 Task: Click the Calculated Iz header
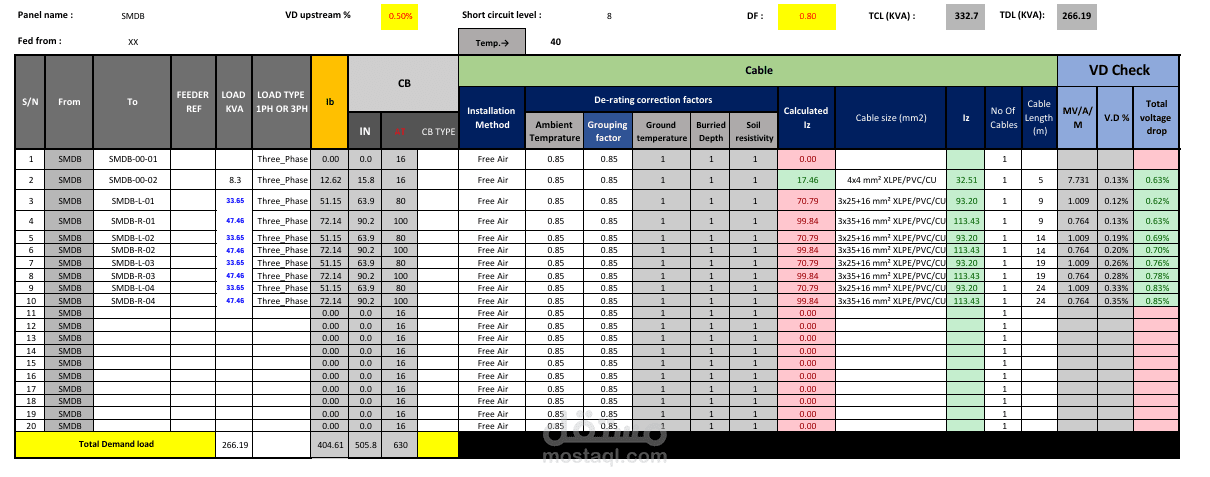[x=806, y=117]
